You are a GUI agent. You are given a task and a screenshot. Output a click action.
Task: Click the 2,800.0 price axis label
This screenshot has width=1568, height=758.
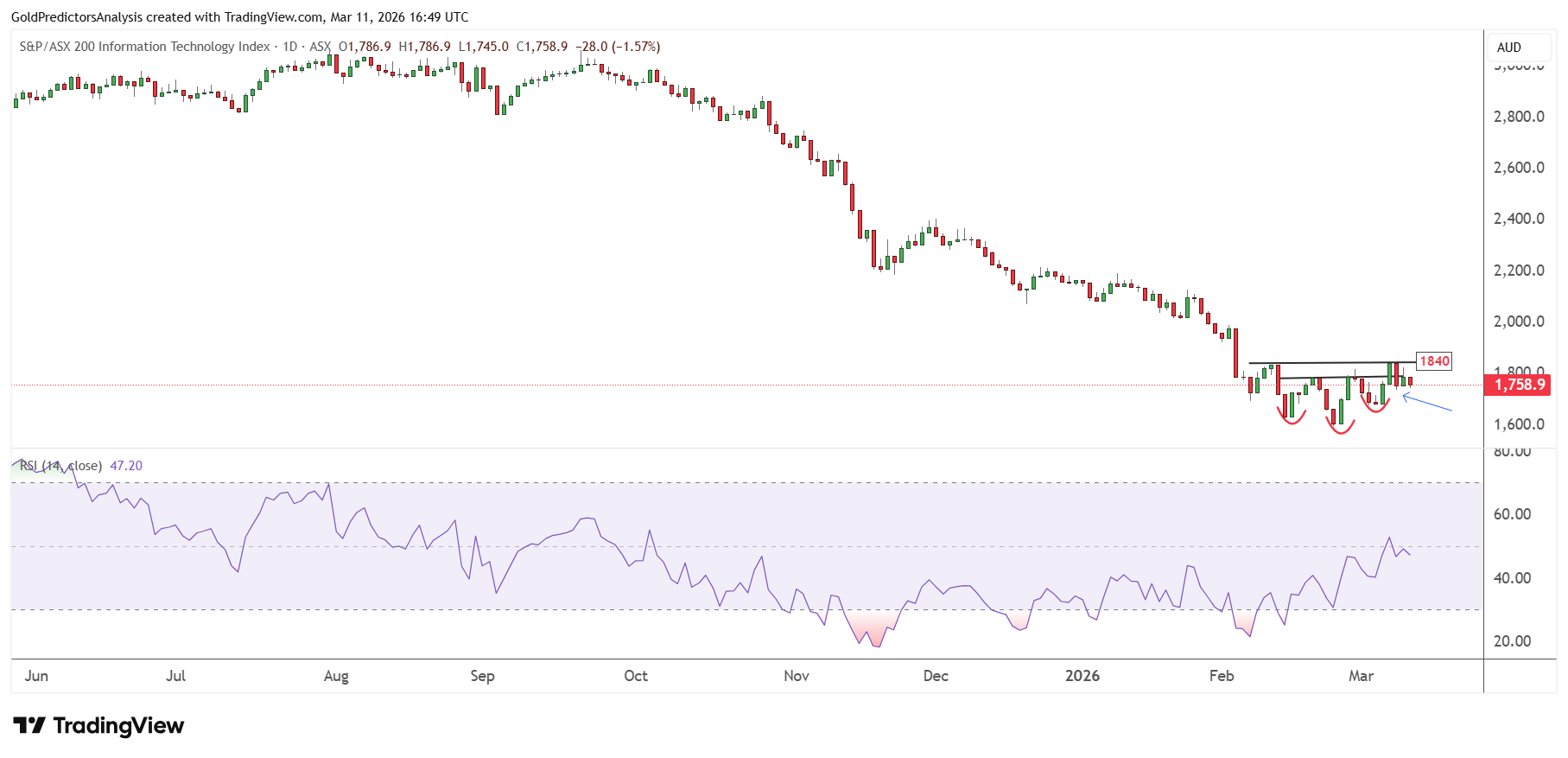tap(1519, 117)
